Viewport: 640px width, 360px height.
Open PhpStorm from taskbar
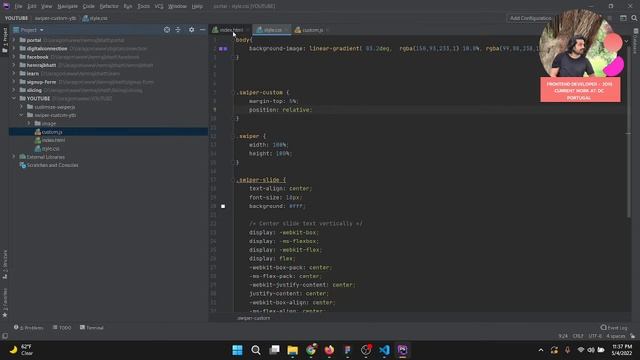[x=402, y=350]
